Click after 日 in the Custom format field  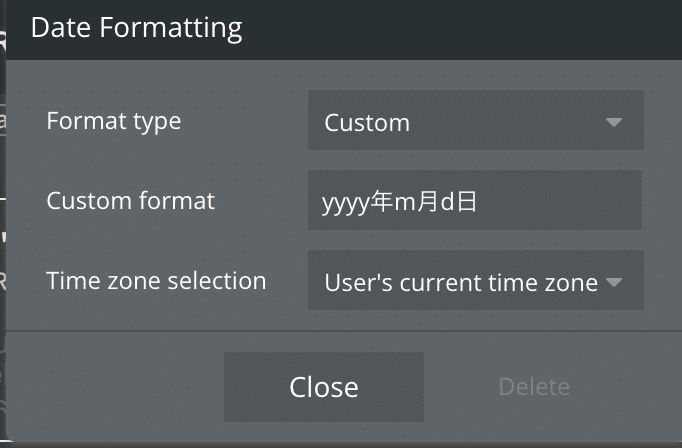click(480, 202)
